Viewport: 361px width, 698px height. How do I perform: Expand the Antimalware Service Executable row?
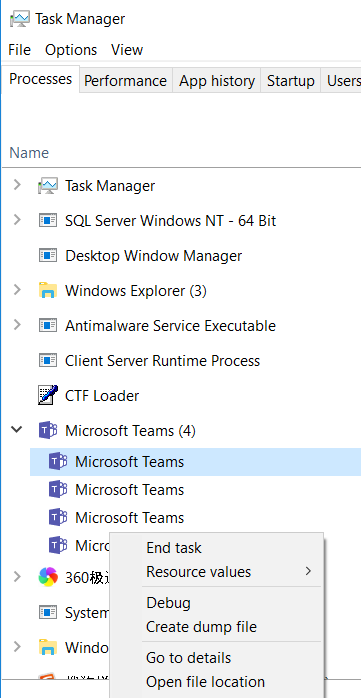(x=17, y=325)
